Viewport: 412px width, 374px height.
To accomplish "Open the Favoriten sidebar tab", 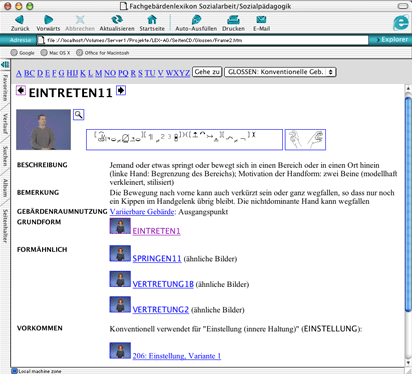I will pyautogui.click(x=5, y=88).
